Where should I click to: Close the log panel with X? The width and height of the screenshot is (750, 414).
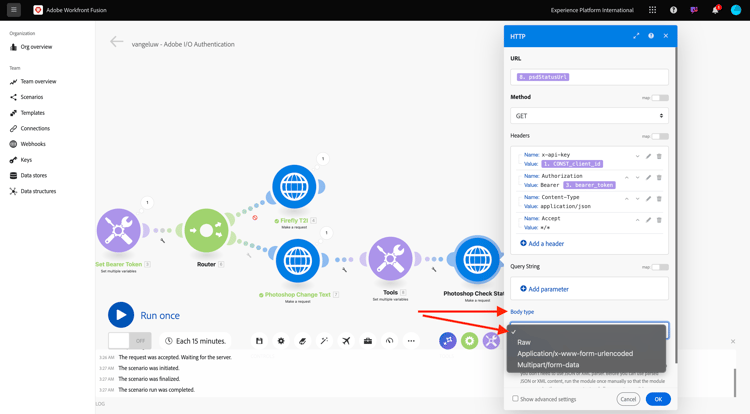[x=733, y=341]
